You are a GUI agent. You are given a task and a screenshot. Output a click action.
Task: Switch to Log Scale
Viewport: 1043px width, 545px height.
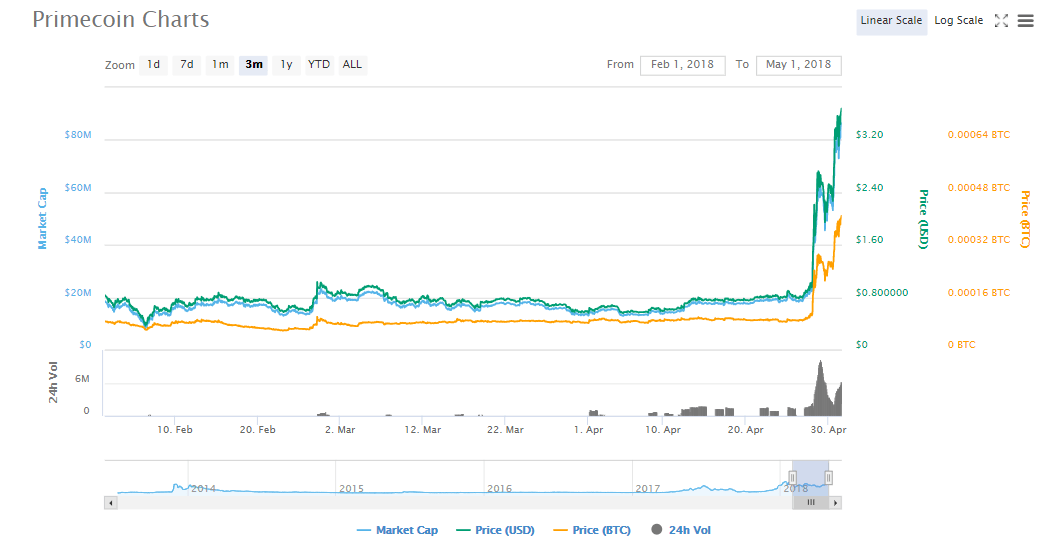pyautogui.click(x=958, y=21)
